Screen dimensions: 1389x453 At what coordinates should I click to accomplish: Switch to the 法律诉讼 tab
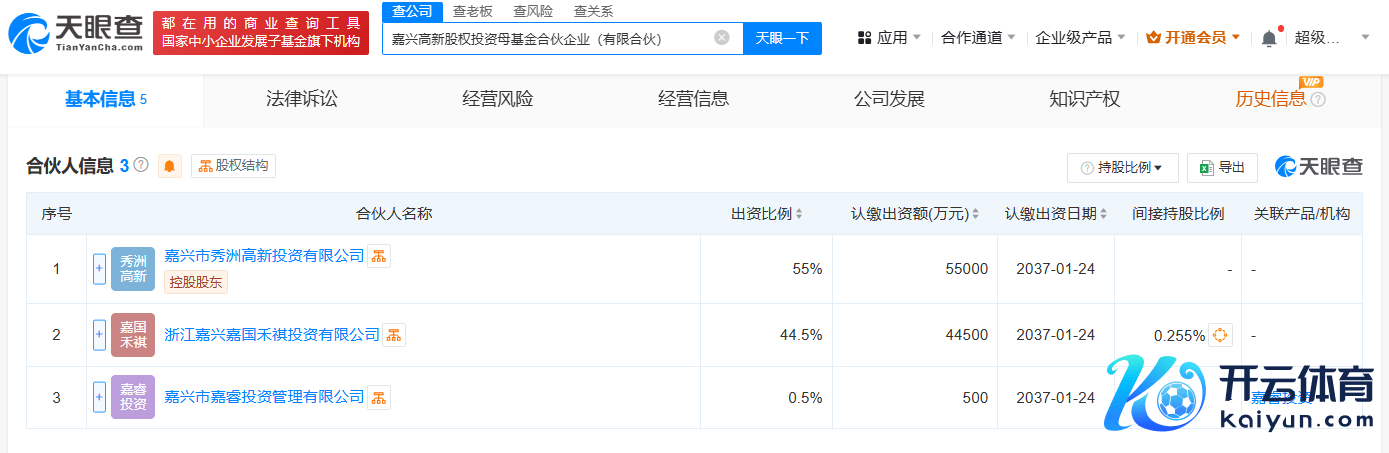point(302,99)
